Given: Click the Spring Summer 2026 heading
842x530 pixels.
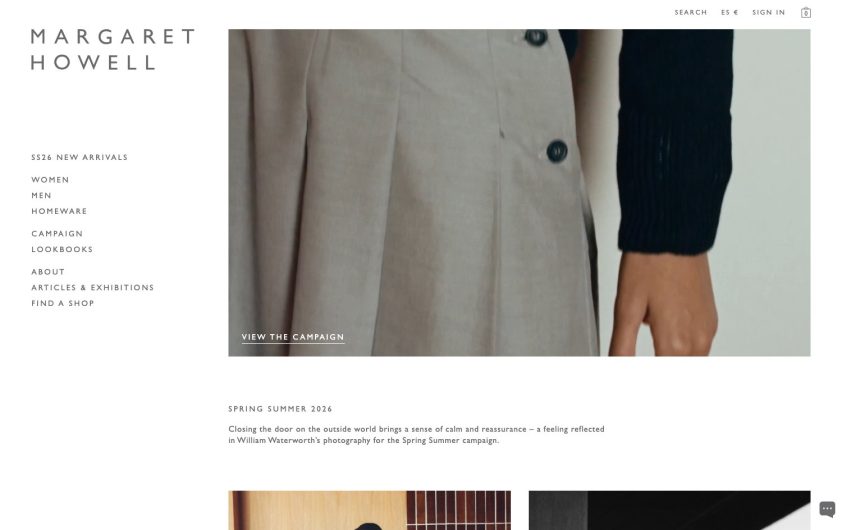Looking at the screenshot, I should point(280,409).
